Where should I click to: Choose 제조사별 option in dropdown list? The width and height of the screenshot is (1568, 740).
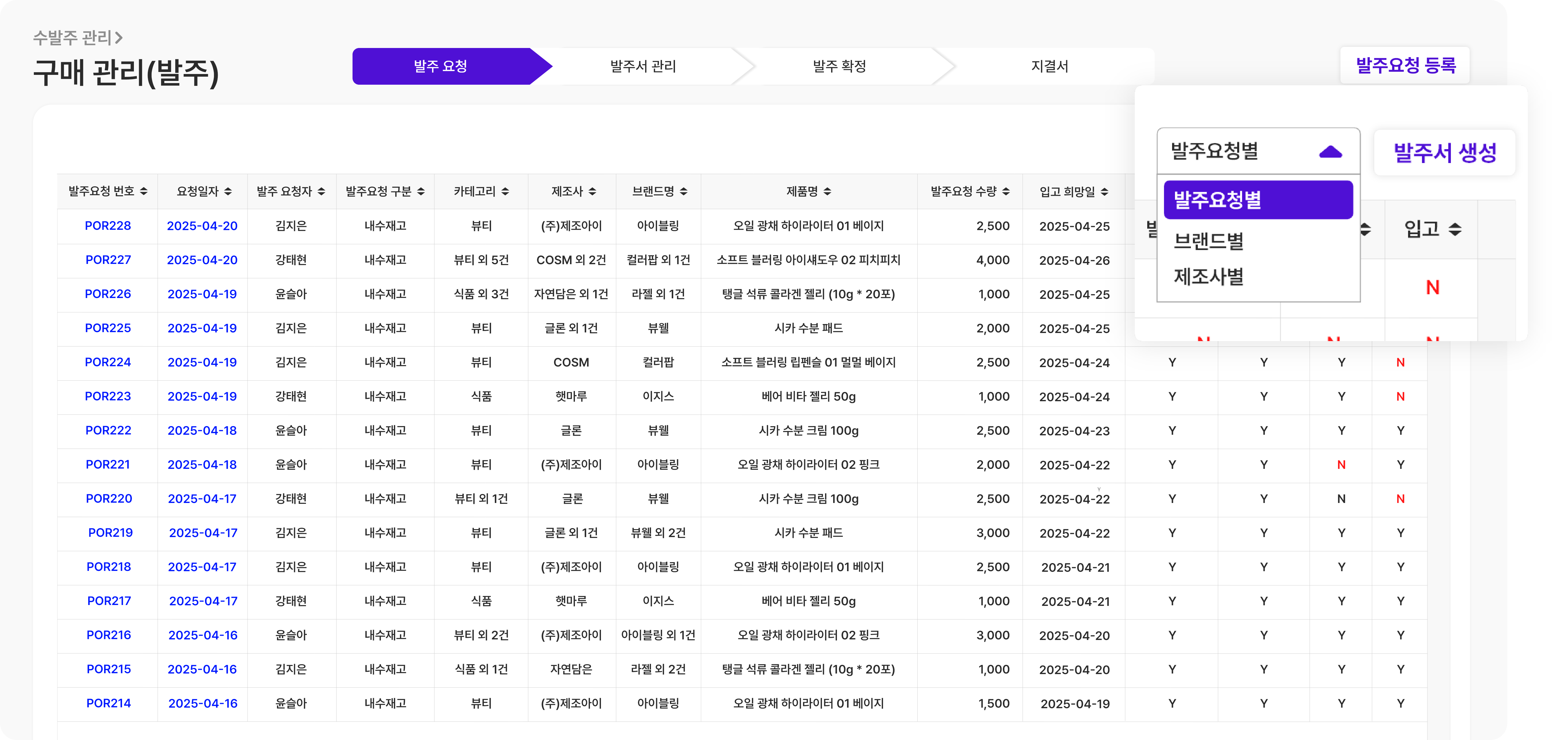(x=1208, y=277)
